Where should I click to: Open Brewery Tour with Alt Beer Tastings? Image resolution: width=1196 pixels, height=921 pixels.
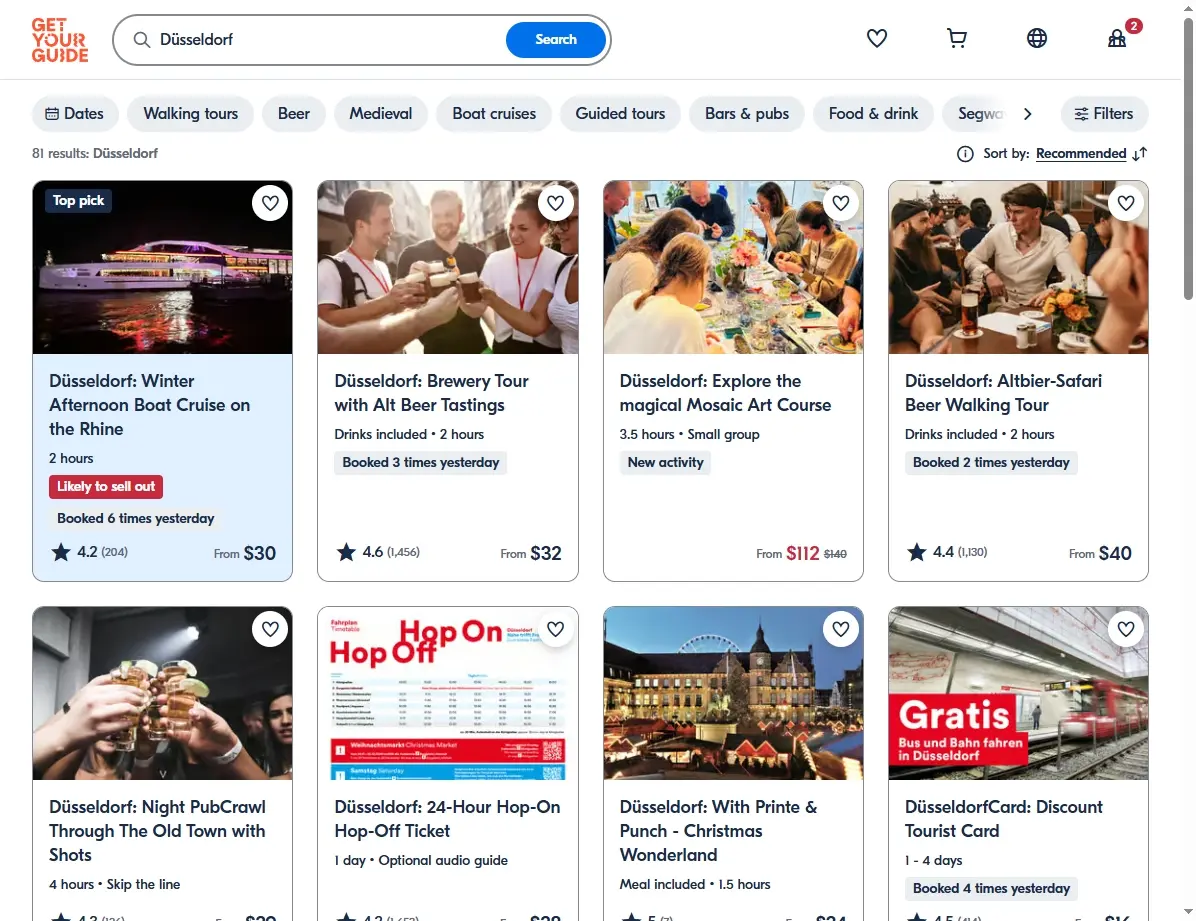tap(431, 393)
